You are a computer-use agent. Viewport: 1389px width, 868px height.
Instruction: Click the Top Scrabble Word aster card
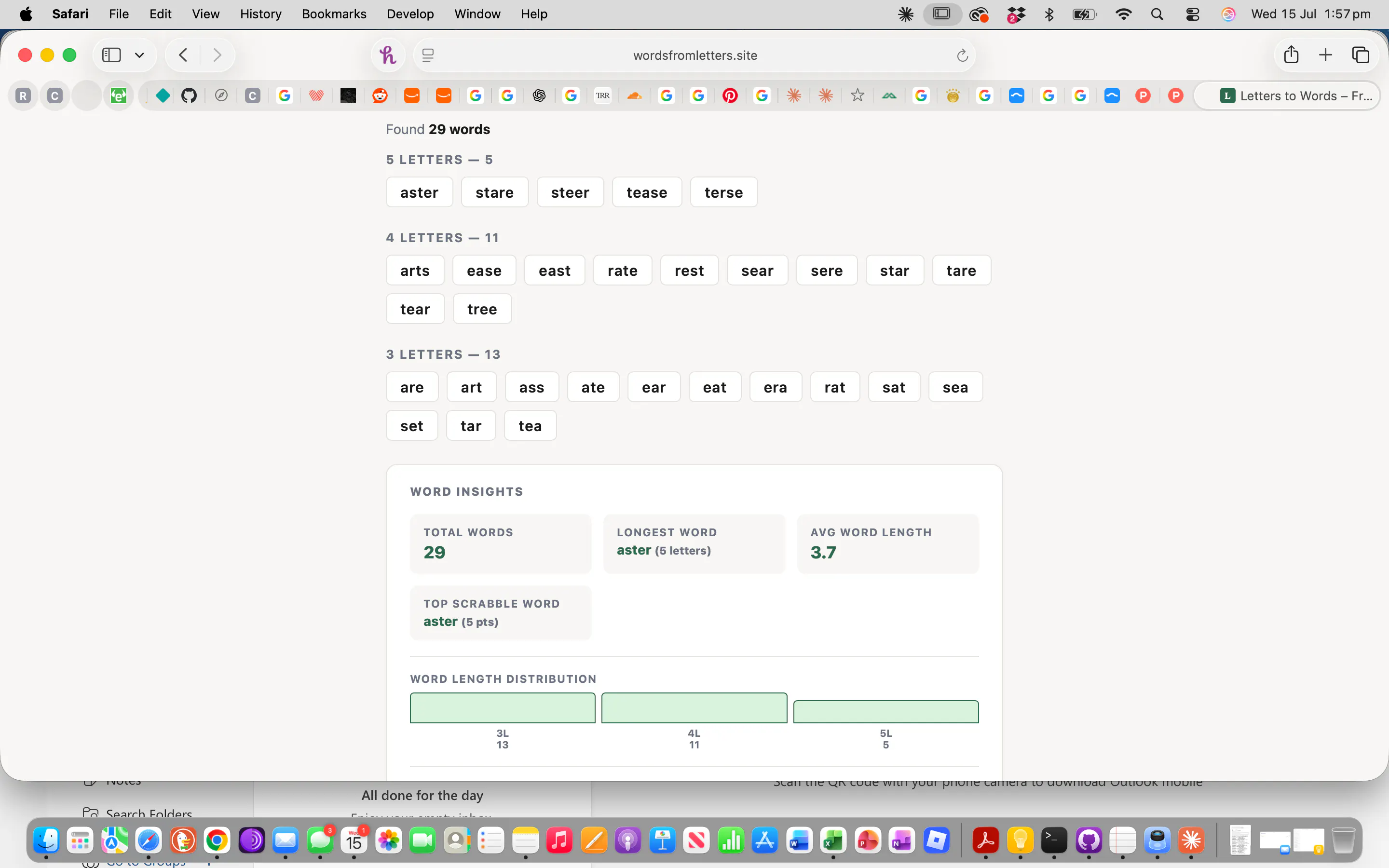click(501, 612)
